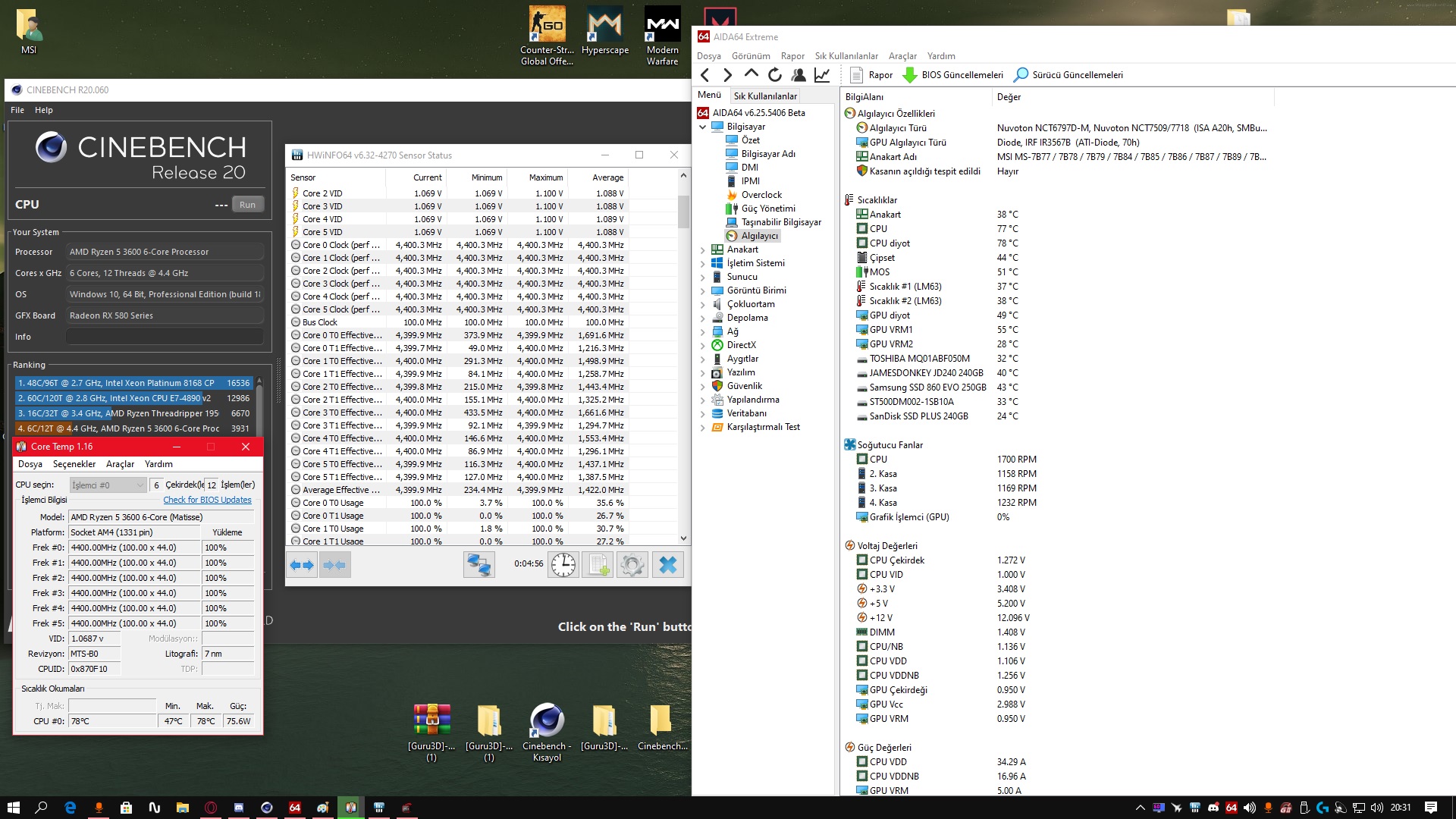Click HWiNFO logging sheet icon
Screen dimensions: 1456x819
tap(598, 564)
